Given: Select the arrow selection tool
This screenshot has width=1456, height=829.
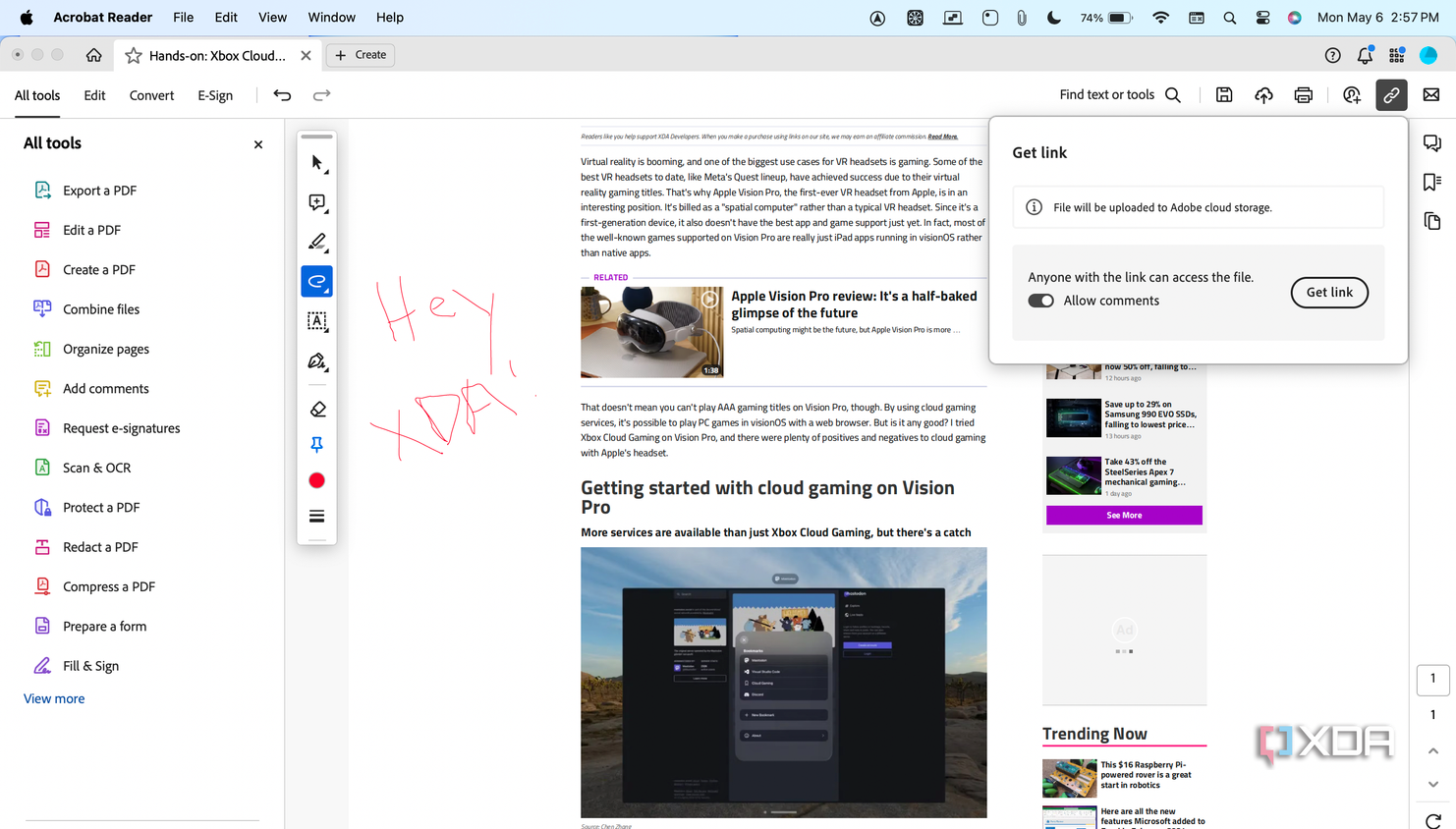Looking at the screenshot, I should point(316,162).
